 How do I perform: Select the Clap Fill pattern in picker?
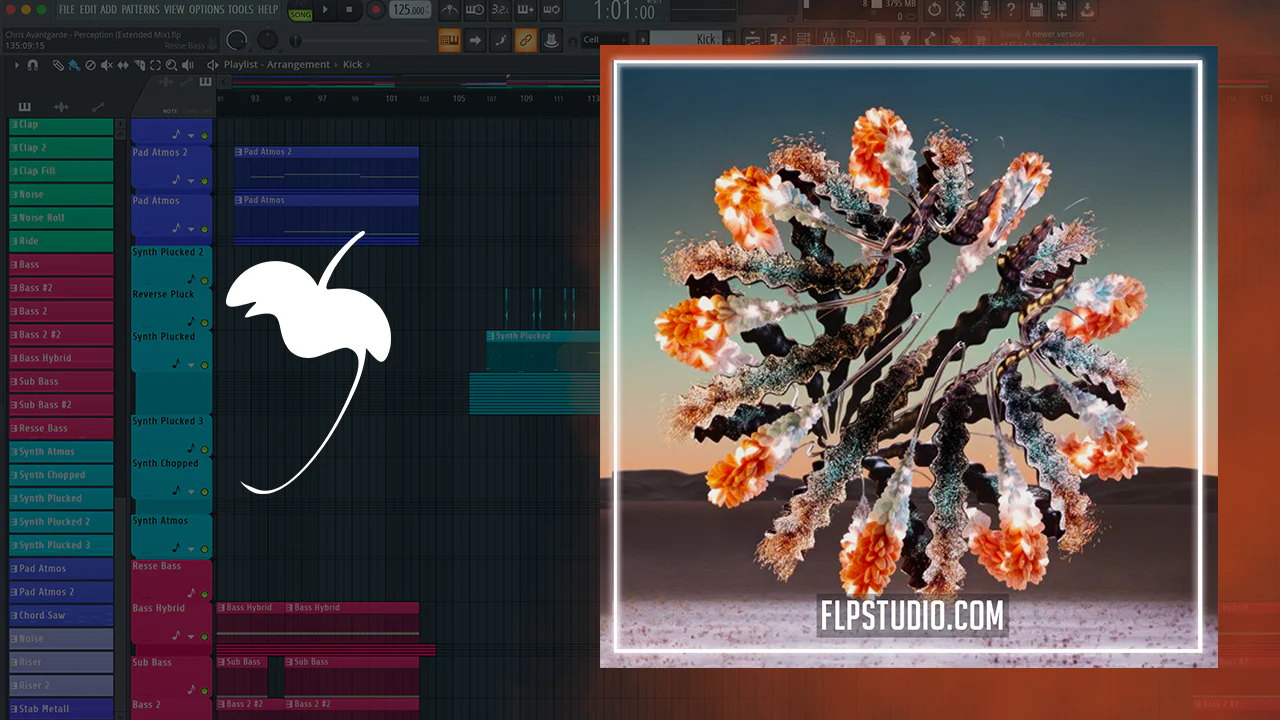pyautogui.click(x=61, y=171)
